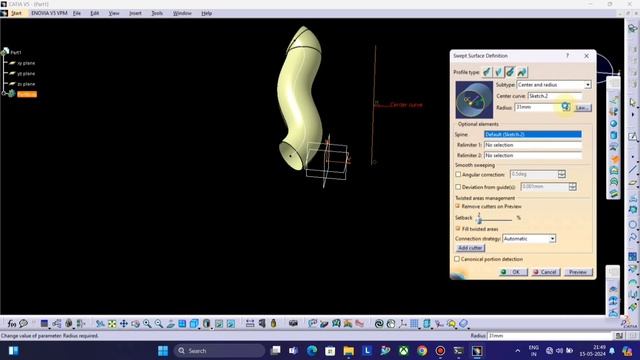This screenshot has height=360, width=640.
Task: Click the spiral Update icon
Action: coord(379,324)
